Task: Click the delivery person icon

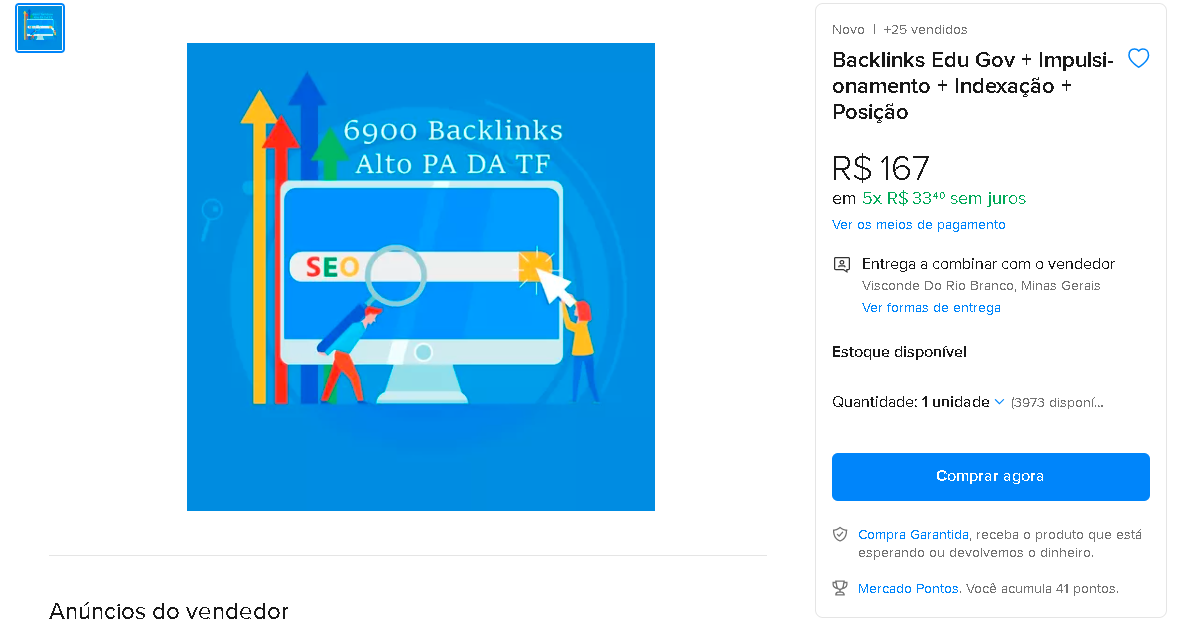Action: click(841, 265)
